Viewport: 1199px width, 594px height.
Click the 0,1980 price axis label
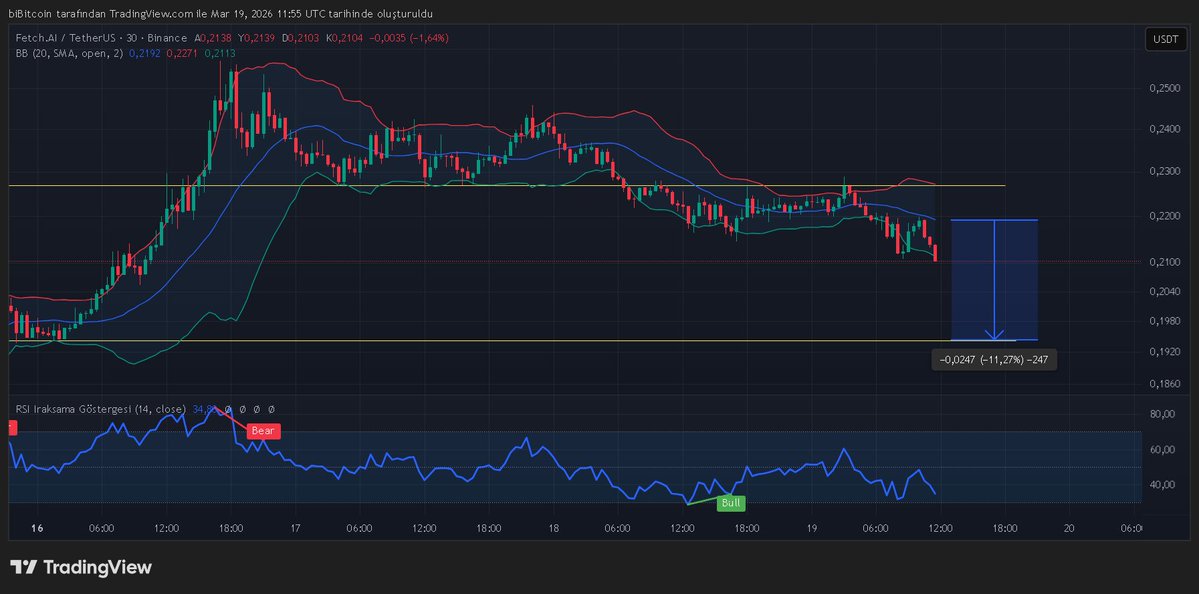[x=1165, y=321]
